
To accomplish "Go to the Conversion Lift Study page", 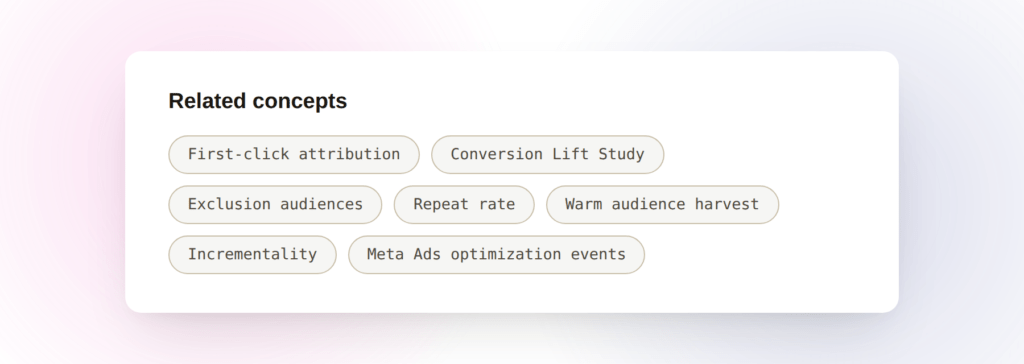I will [x=547, y=154].
